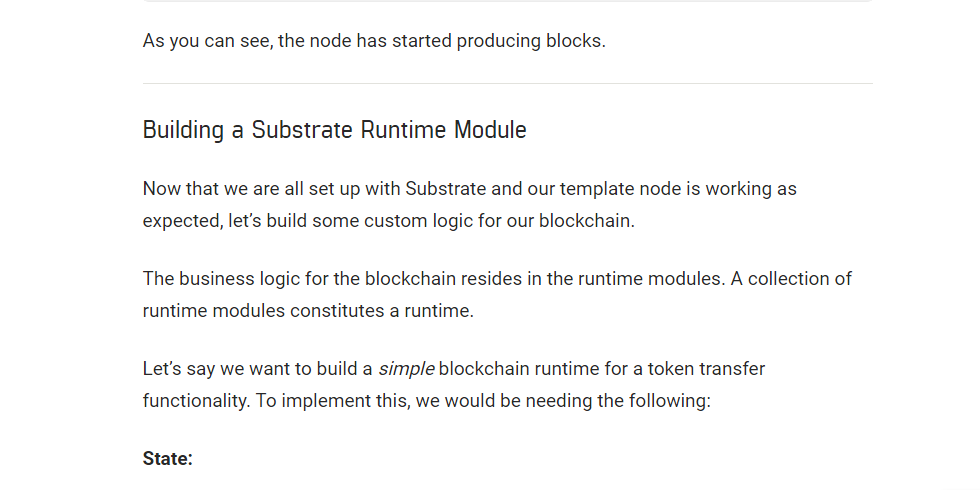Click the "Building a Substrate Runtime Module" heading
Image resolution: width=980 pixels, height=490 pixels.
click(x=334, y=130)
